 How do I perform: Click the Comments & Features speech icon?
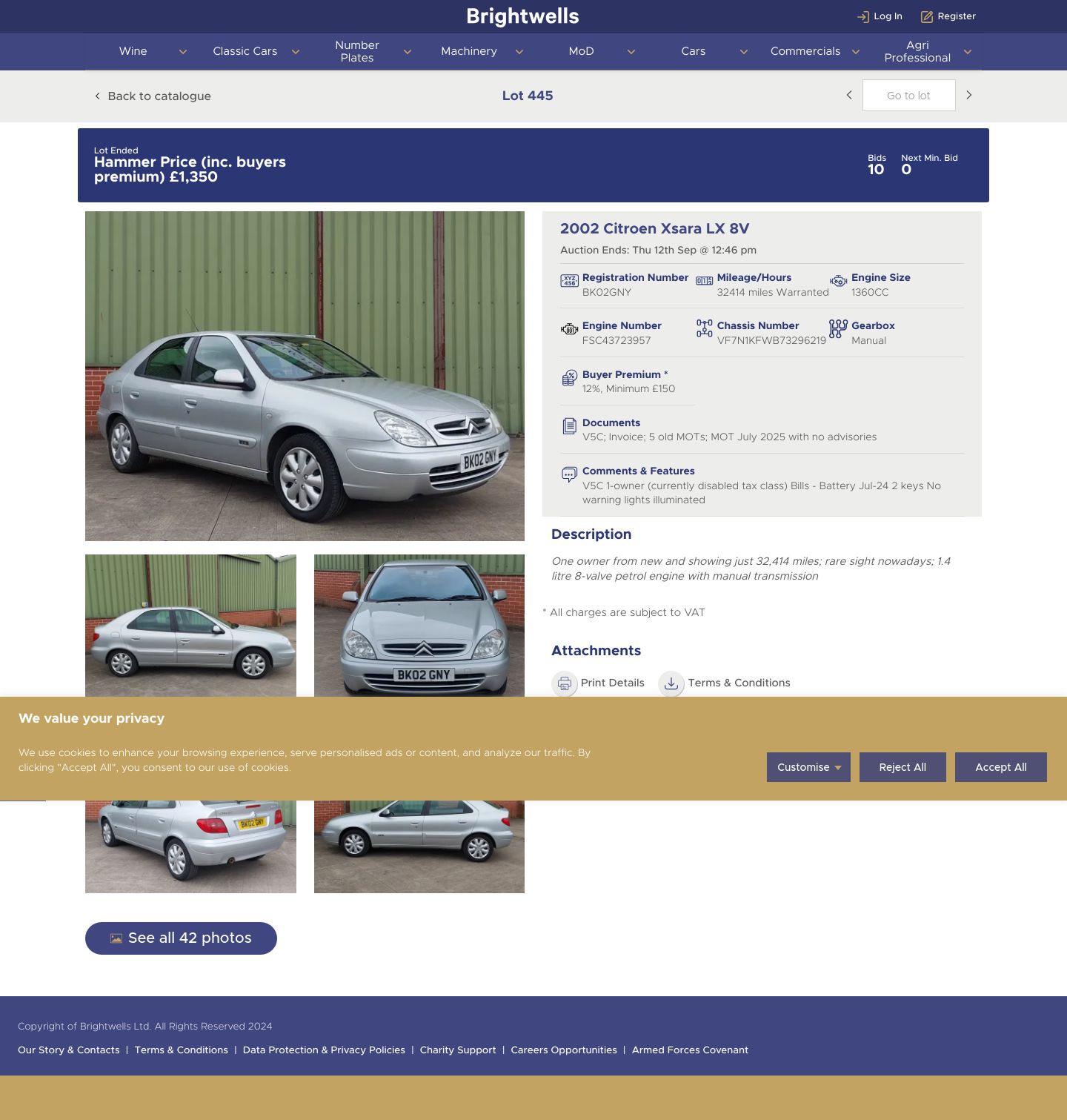coord(569,474)
